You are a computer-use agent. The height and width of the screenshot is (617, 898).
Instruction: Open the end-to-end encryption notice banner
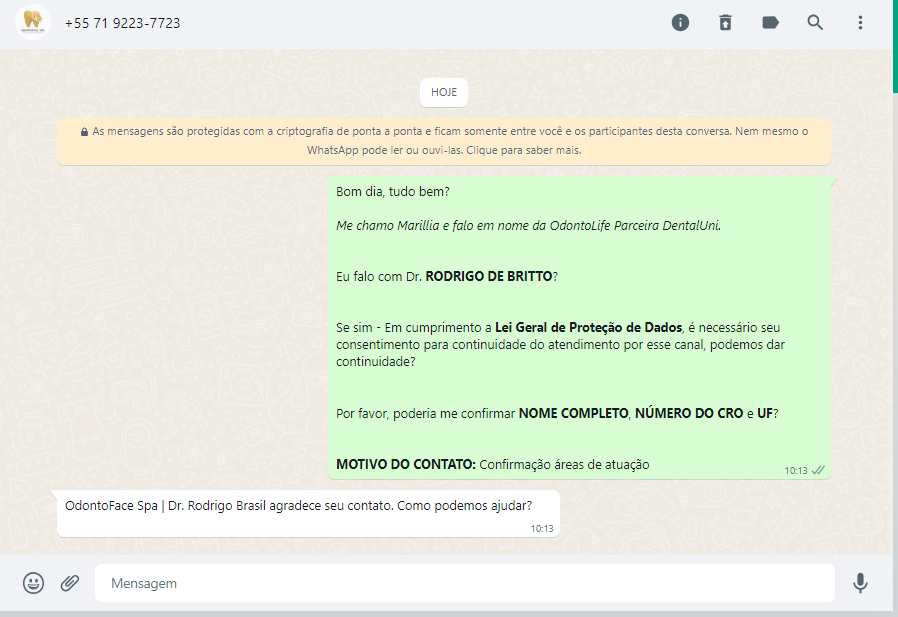[444, 141]
